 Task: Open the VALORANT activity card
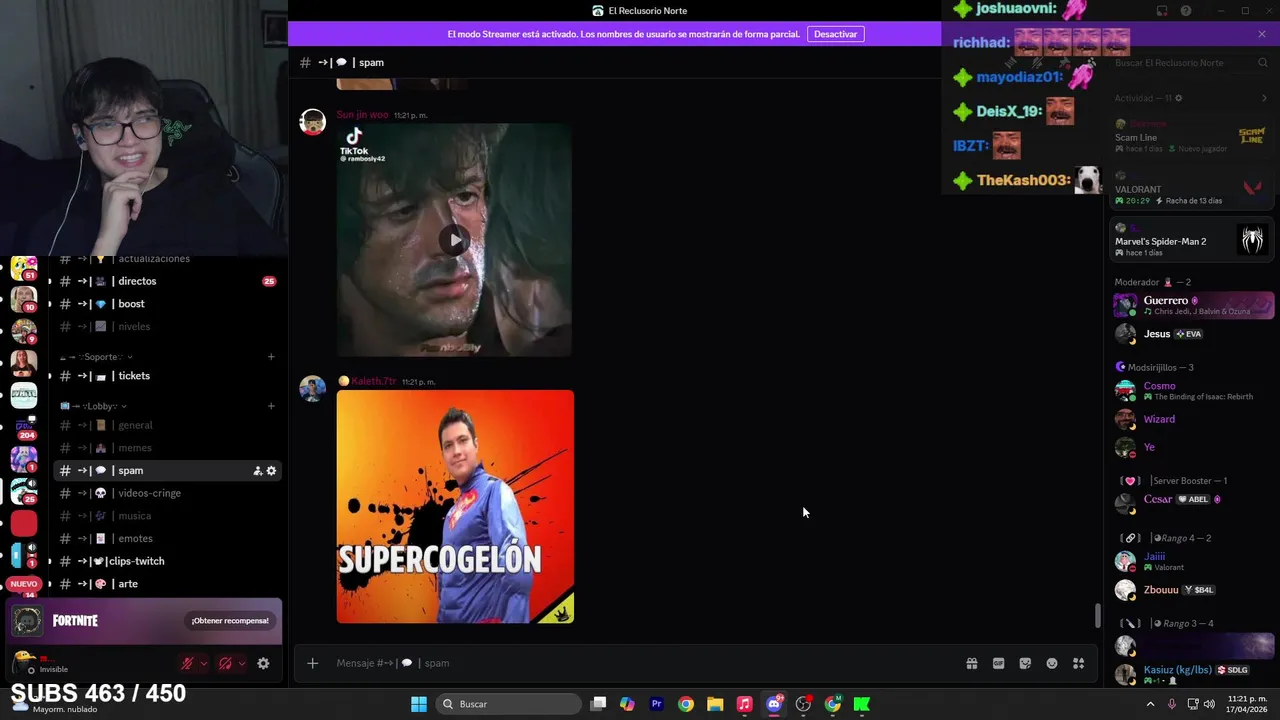pos(1191,188)
